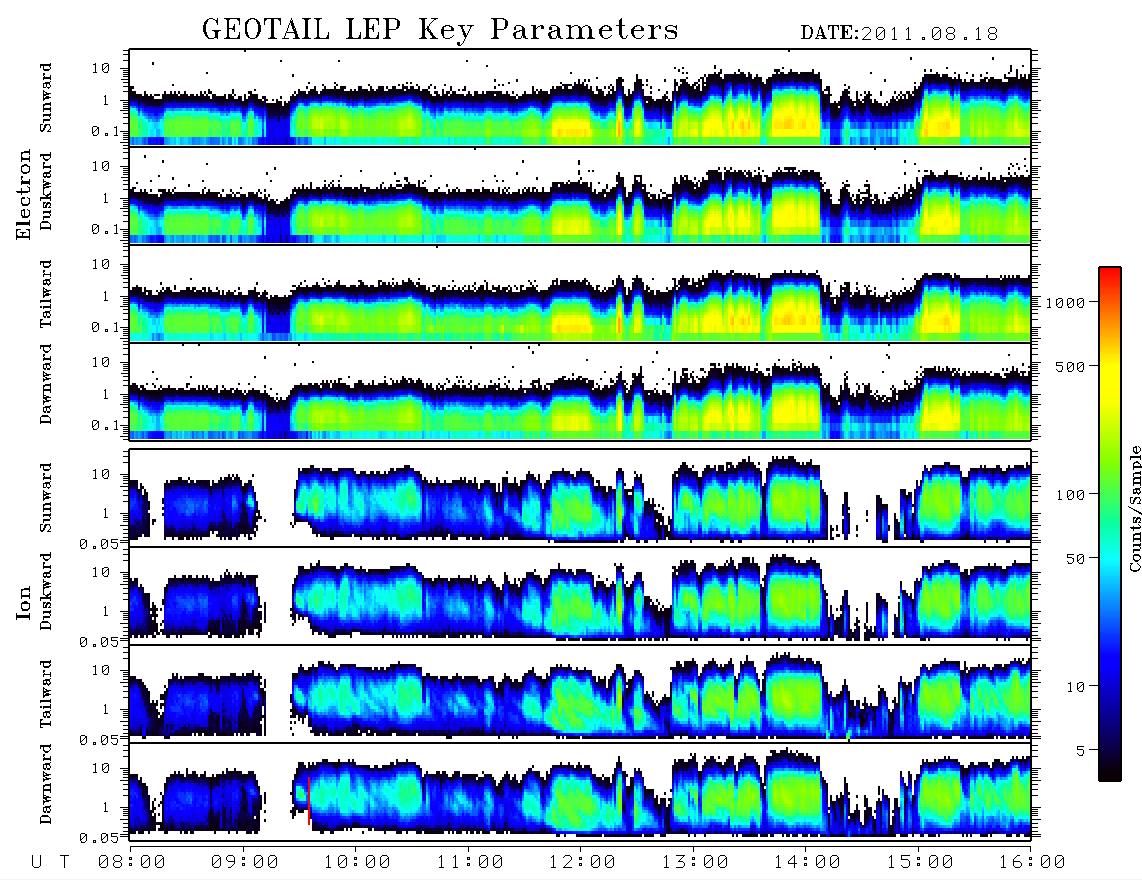Click the "0.1" tick of Electron Dawnward
Screen dimensions: 1142x880
coord(105,425)
